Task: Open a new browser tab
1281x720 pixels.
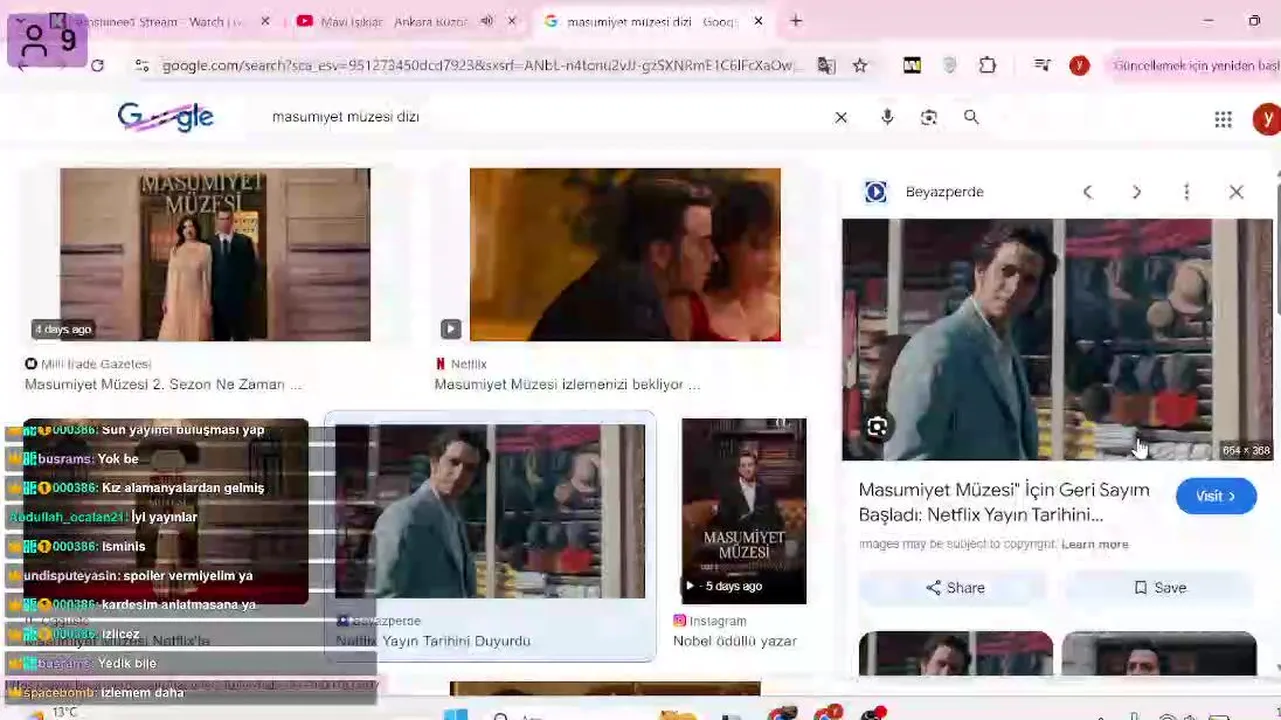Action: [796, 21]
